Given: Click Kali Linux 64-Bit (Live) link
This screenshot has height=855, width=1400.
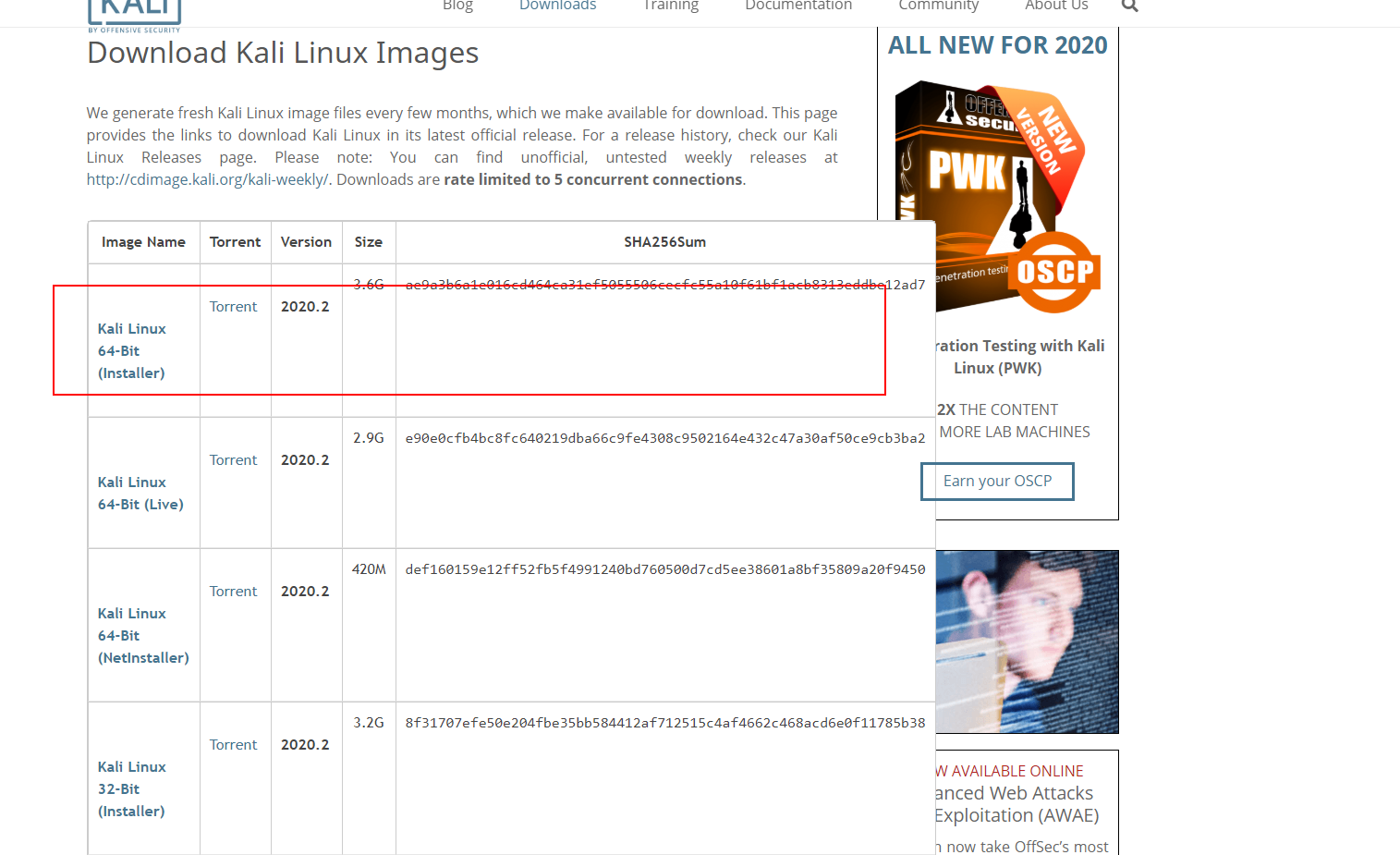Looking at the screenshot, I should [140, 494].
